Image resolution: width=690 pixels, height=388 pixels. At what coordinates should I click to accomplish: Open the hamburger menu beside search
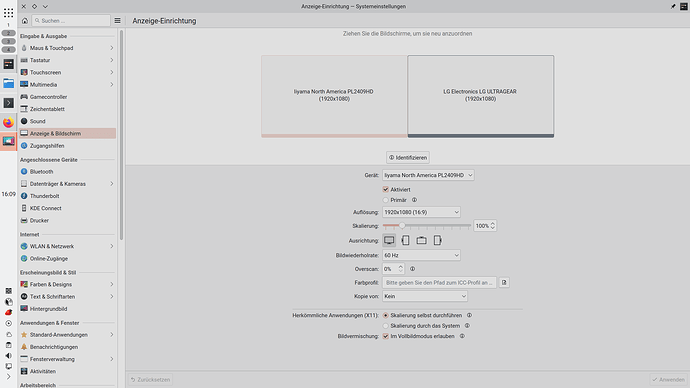[x=117, y=21]
